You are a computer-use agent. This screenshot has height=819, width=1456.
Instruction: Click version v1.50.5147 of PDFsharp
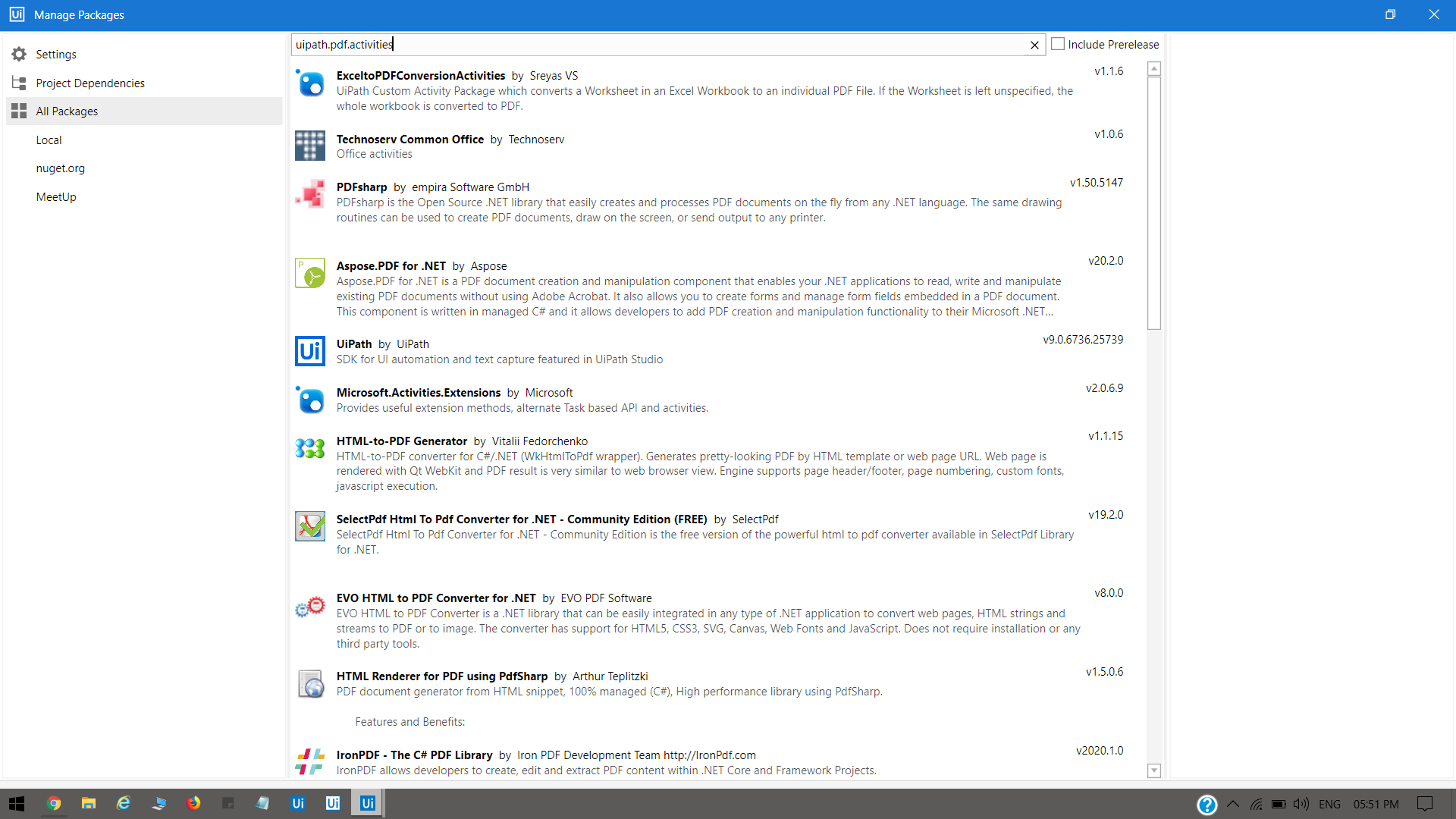(x=1097, y=183)
